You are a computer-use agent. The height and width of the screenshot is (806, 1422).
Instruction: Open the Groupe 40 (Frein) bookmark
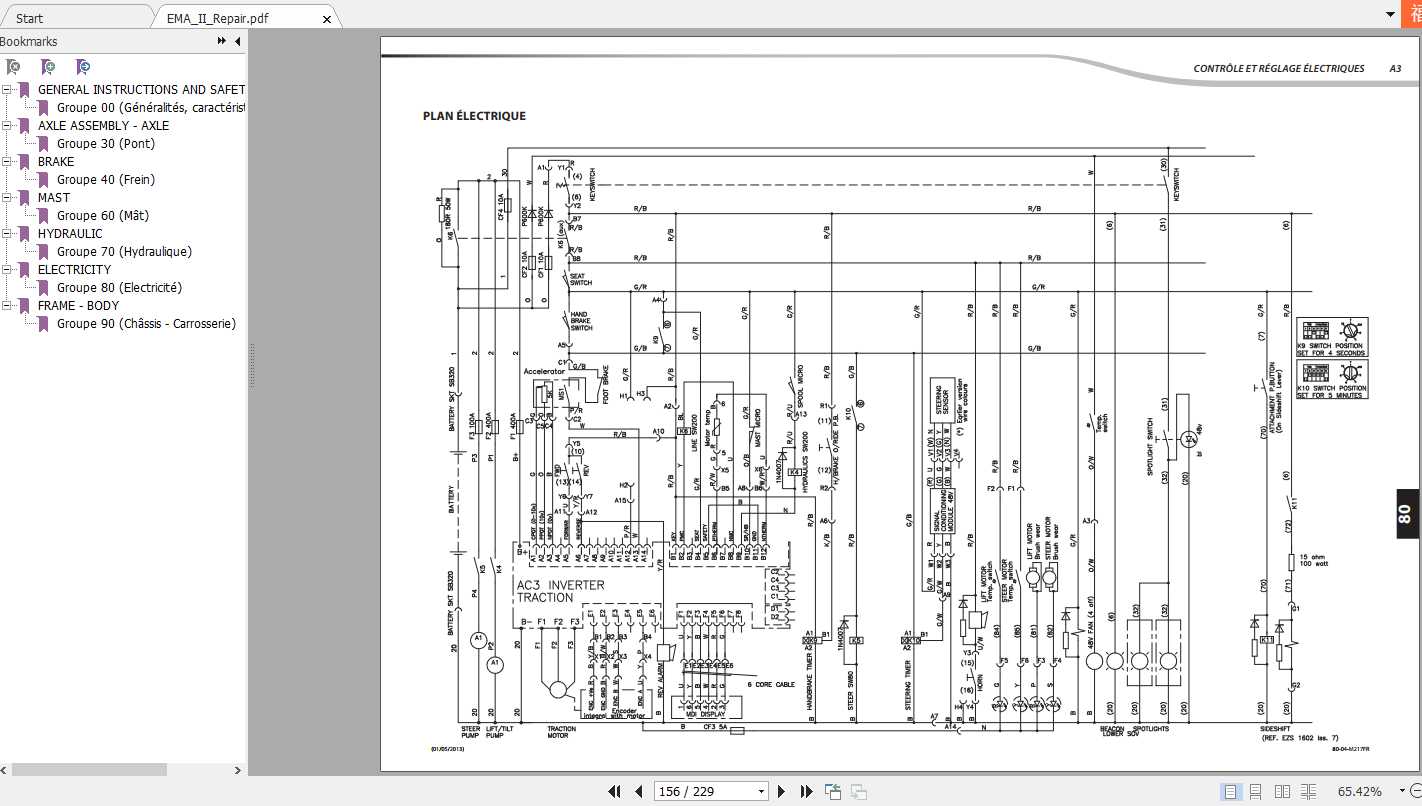pyautogui.click(x=106, y=179)
